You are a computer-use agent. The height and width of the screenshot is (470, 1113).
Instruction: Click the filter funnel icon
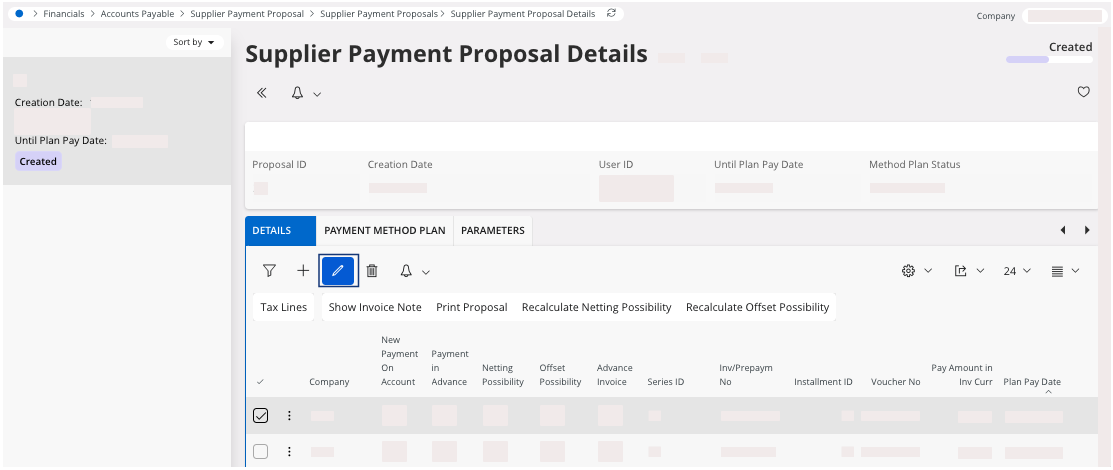(x=269, y=270)
